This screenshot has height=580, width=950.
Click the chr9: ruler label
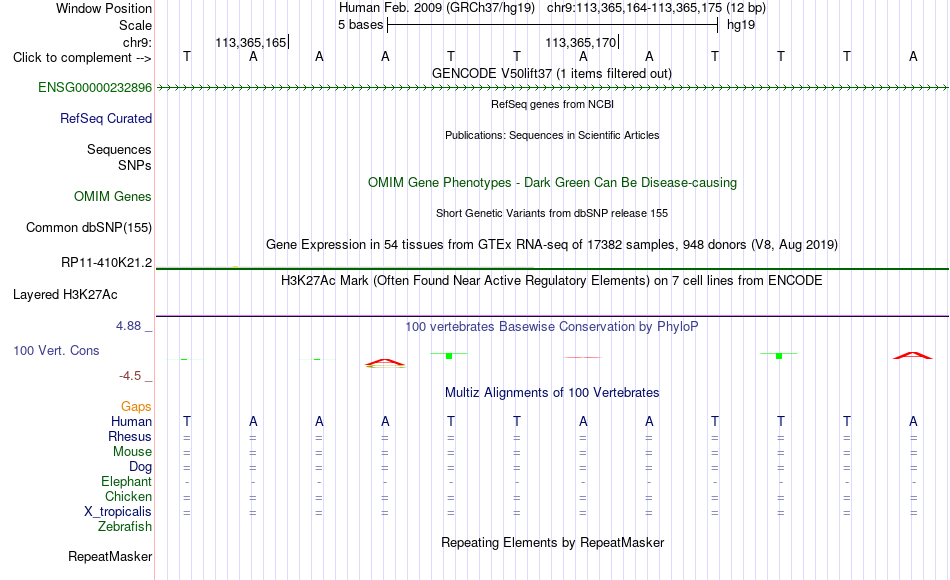[137, 42]
